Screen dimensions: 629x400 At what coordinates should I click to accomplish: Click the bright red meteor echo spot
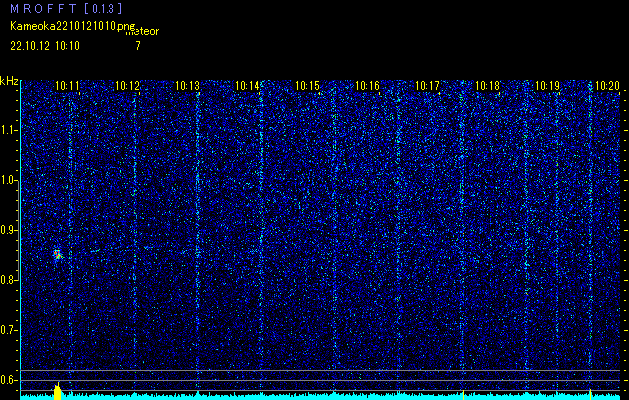tap(58, 254)
